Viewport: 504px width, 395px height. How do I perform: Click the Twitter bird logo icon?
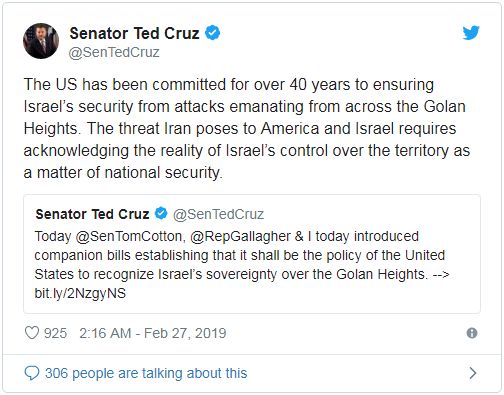pyautogui.click(x=471, y=33)
